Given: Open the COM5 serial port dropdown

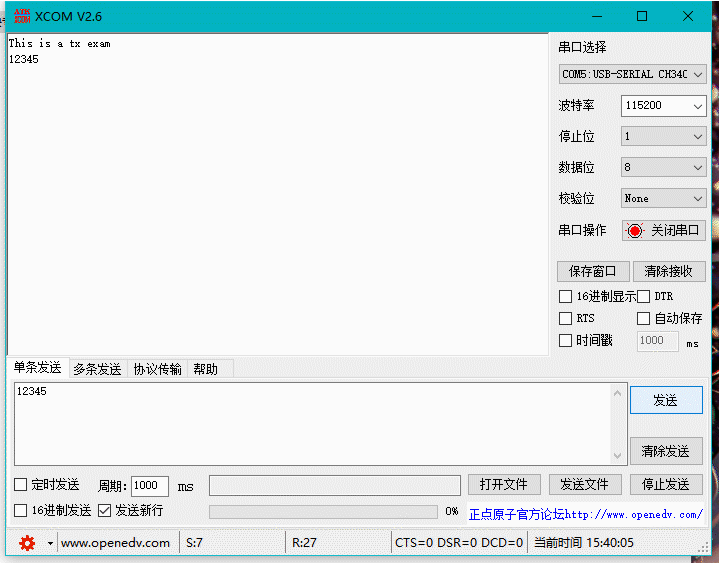Looking at the screenshot, I should [632, 74].
